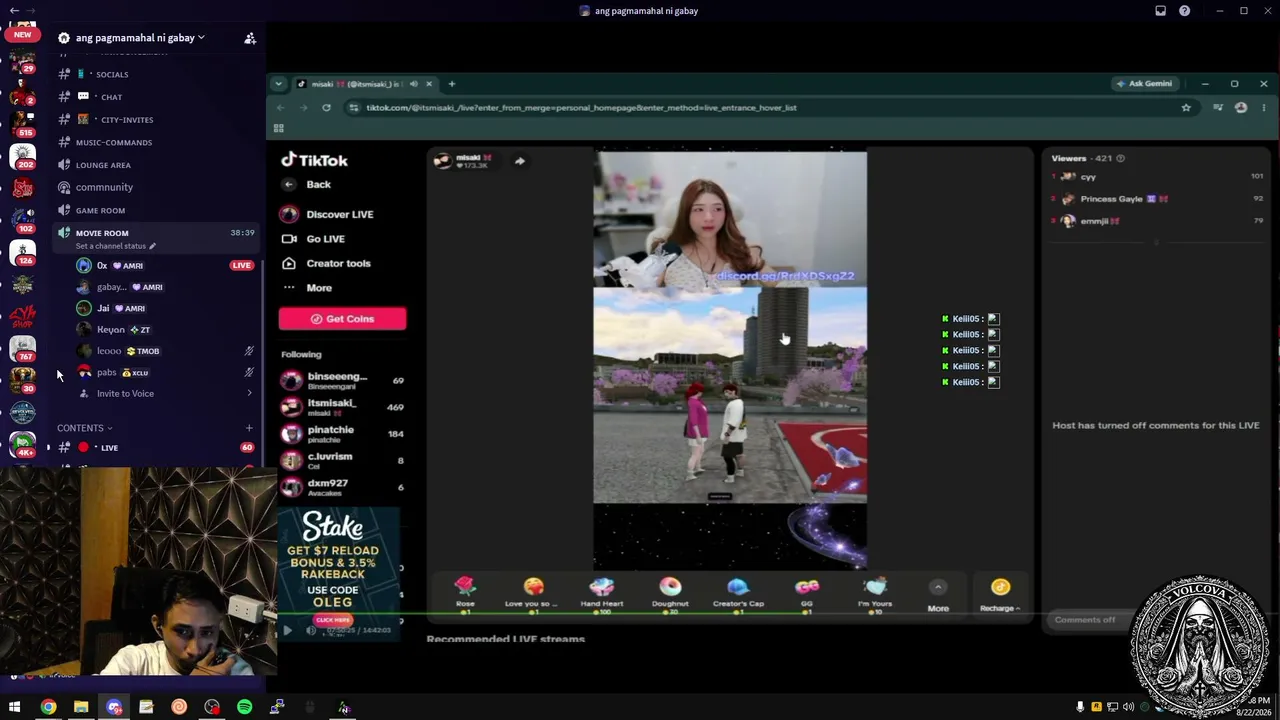The image size is (1280, 720).
Task: Toggle volume on the video player bar
Action: 311,630
